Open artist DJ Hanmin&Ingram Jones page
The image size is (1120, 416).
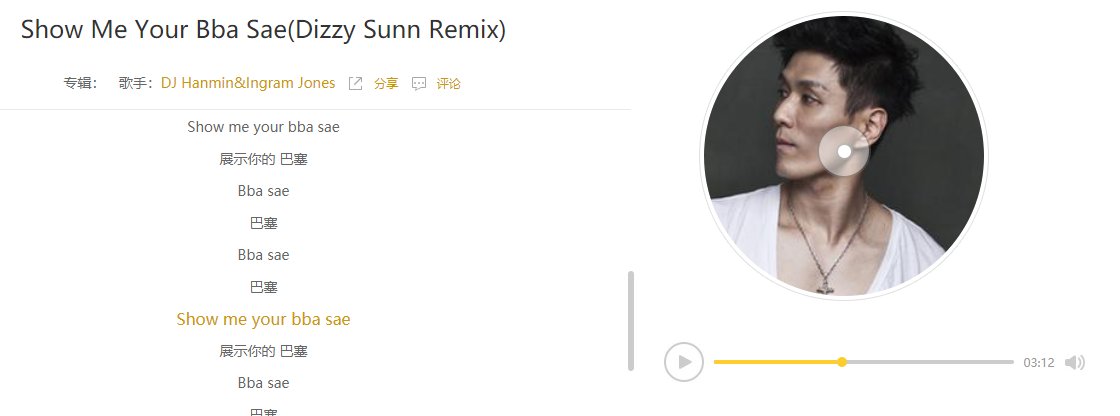click(248, 83)
